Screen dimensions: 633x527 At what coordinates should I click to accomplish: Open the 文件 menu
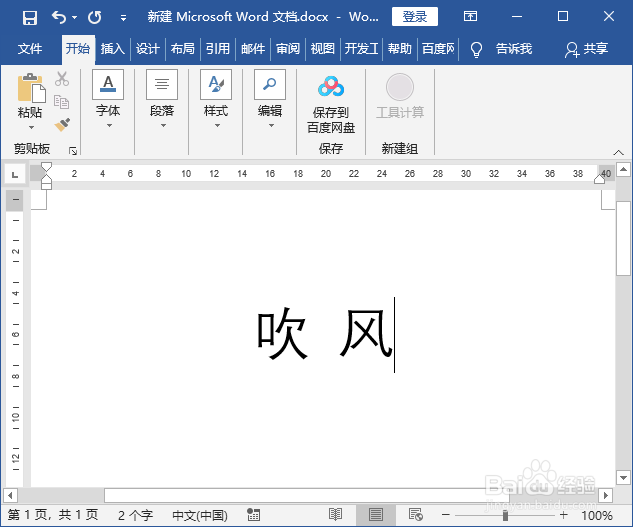pos(30,49)
